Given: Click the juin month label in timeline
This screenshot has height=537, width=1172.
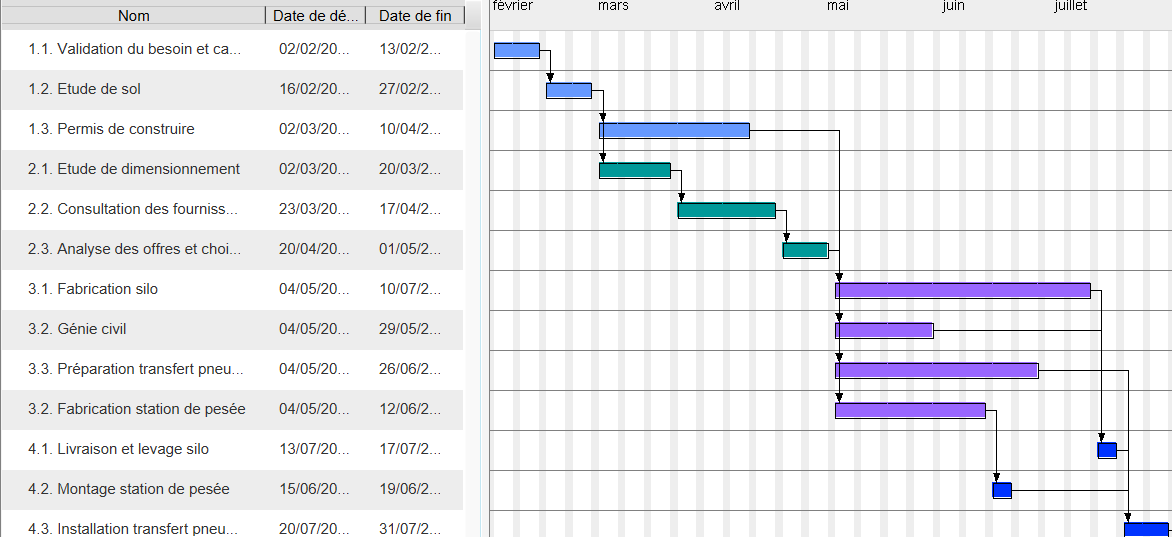Looking at the screenshot, I should 953,6.
